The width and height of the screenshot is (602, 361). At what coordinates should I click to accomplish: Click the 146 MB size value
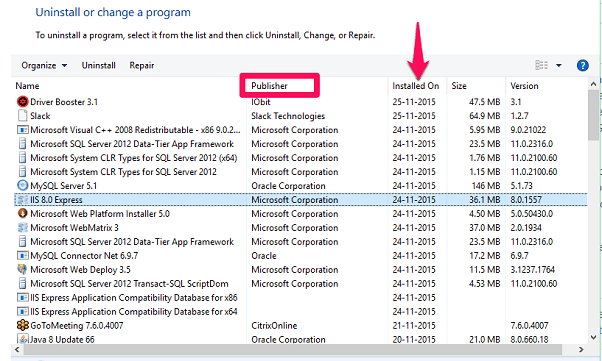(486, 186)
